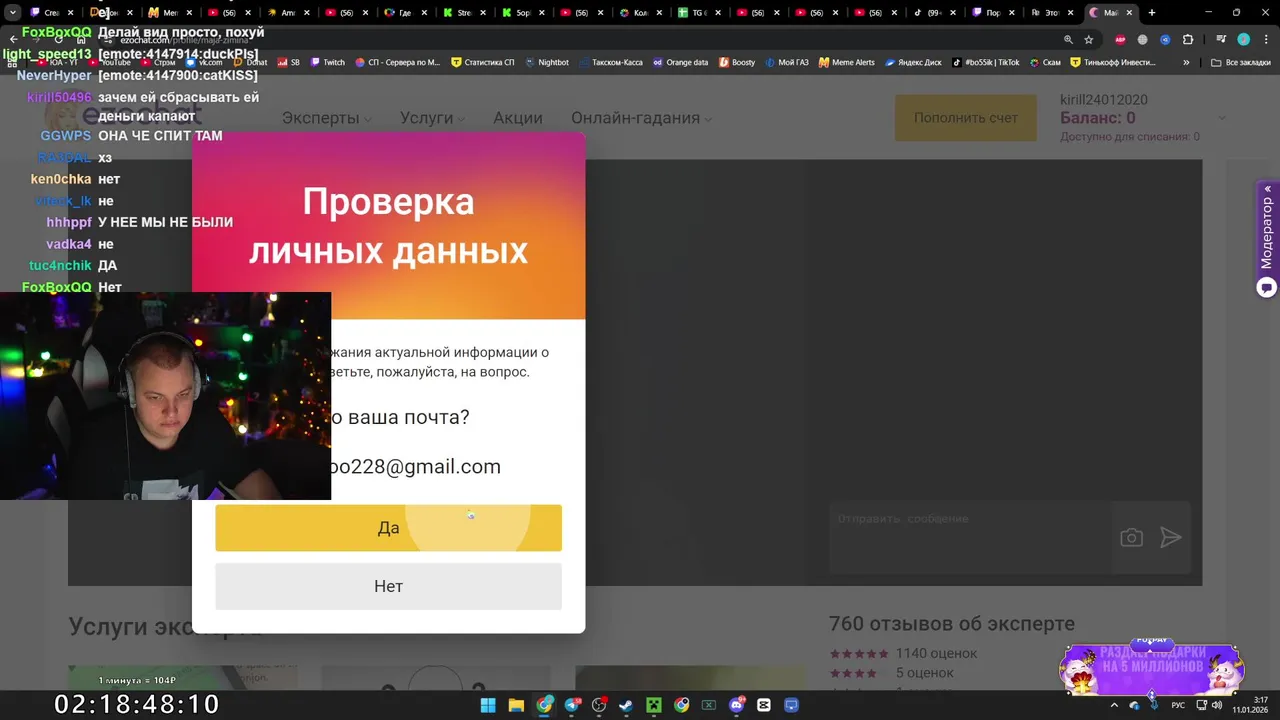Click the send message arrow icon

click(x=1170, y=538)
